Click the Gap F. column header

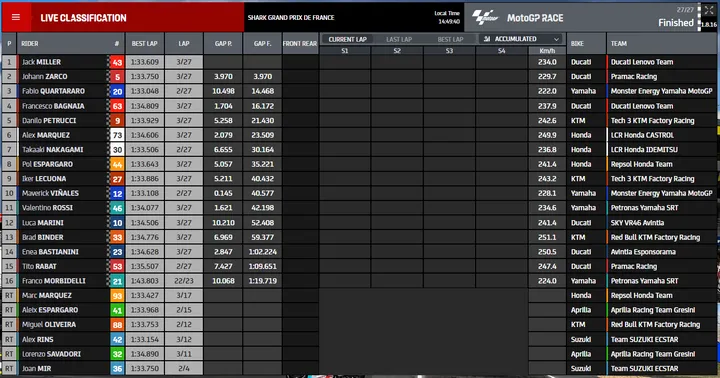click(x=263, y=44)
